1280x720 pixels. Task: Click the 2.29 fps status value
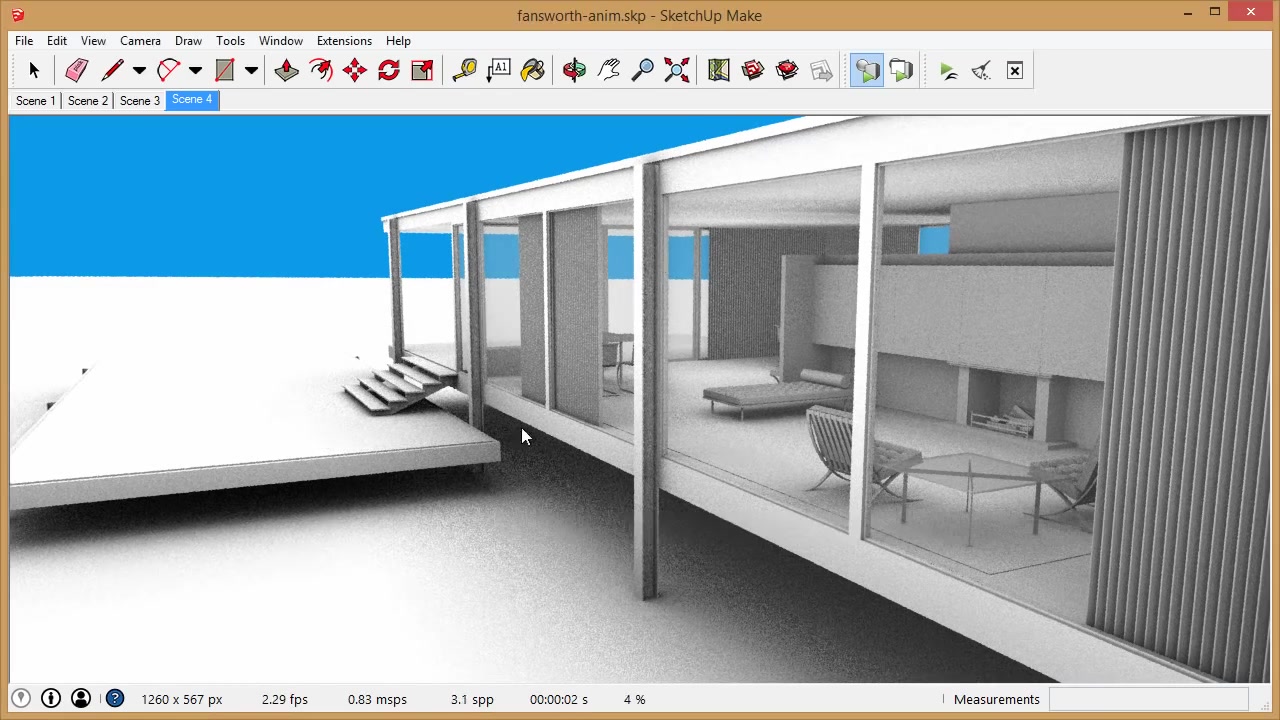pyautogui.click(x=285, y=700)
